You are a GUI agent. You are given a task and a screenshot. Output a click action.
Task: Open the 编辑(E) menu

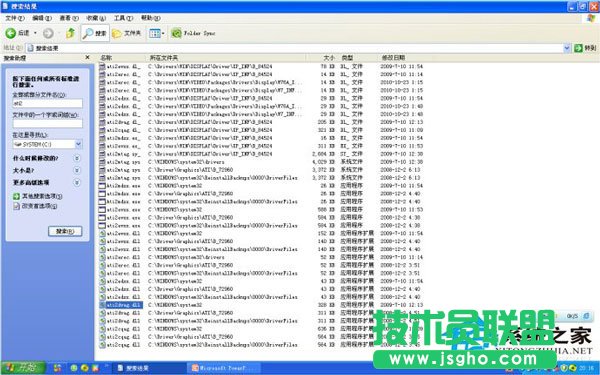[42, 18]
